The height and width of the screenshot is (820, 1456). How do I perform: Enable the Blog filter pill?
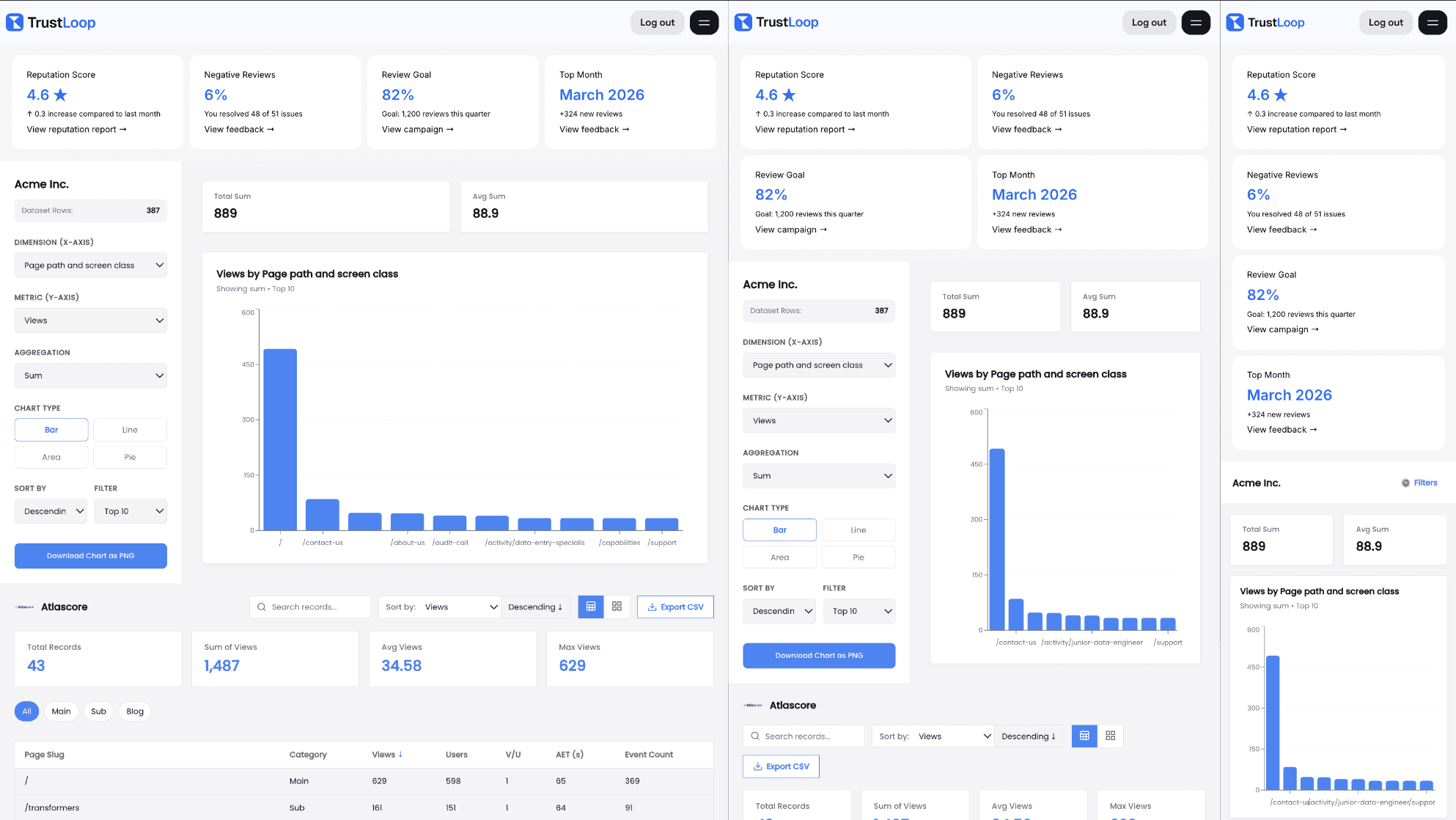(x=135, y=711)
